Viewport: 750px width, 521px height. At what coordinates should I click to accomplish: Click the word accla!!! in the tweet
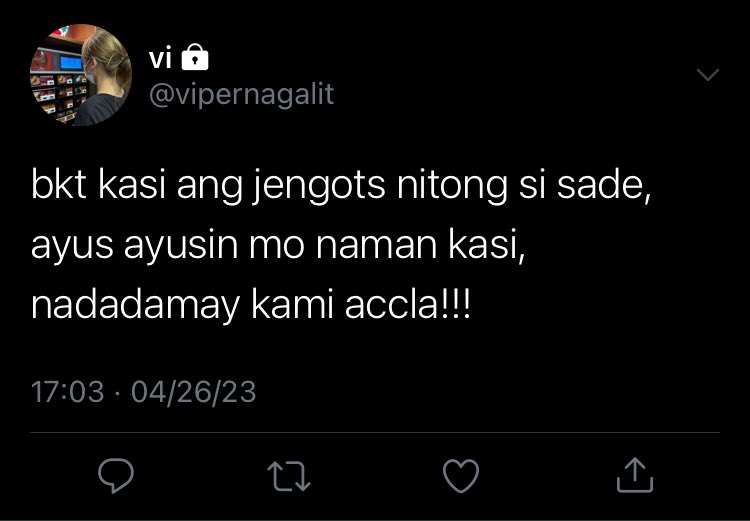pyautogui.click(x=408, y=306)
